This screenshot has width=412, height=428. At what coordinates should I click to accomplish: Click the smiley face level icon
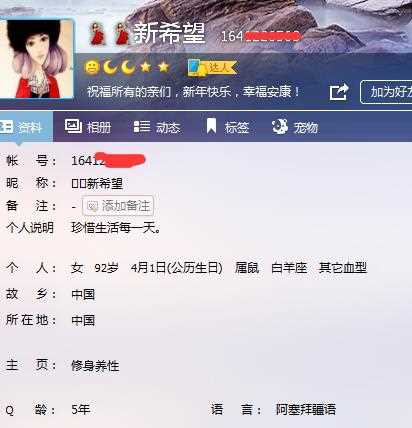pos(92,67)
